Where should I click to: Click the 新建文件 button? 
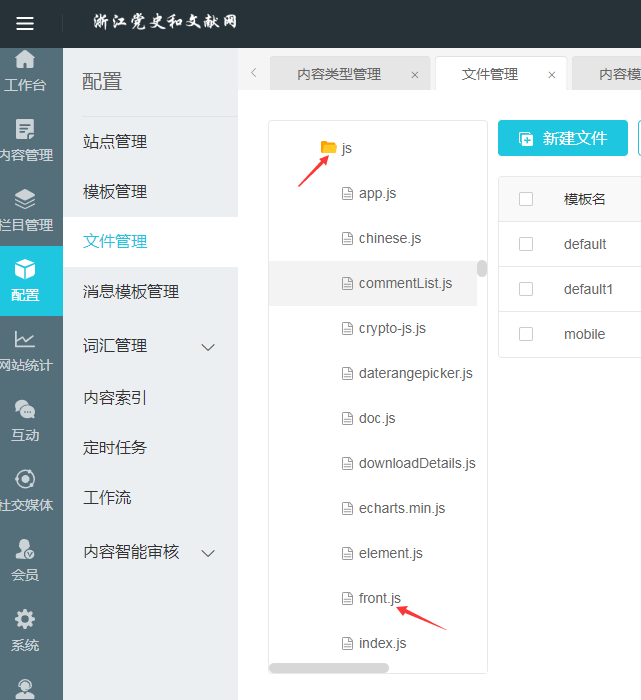[x=563, y=138]
